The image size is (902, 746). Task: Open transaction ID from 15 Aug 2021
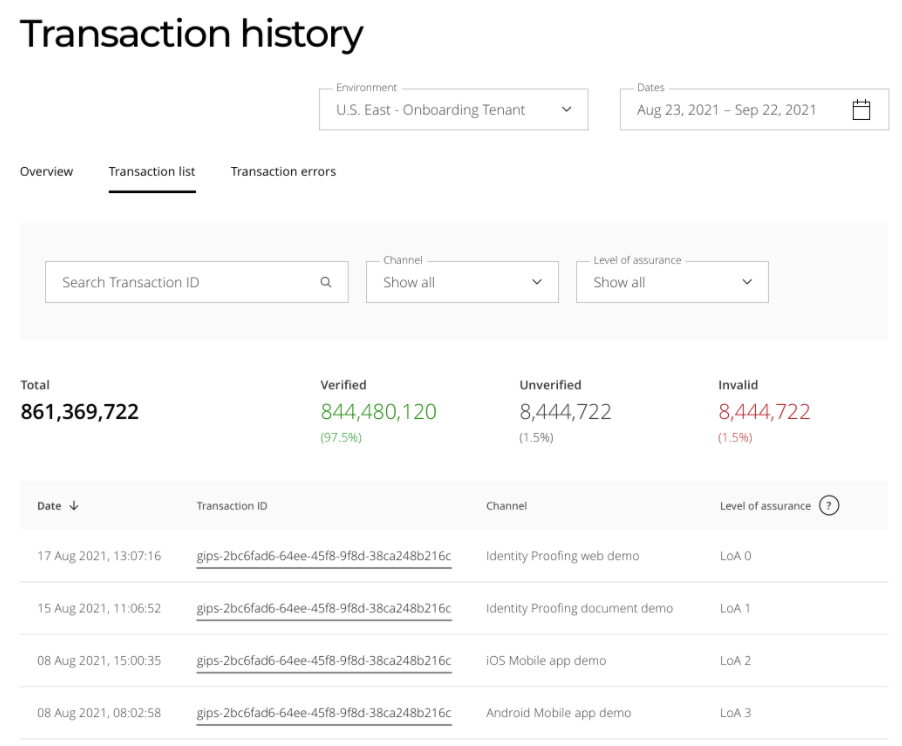point(324,608)
